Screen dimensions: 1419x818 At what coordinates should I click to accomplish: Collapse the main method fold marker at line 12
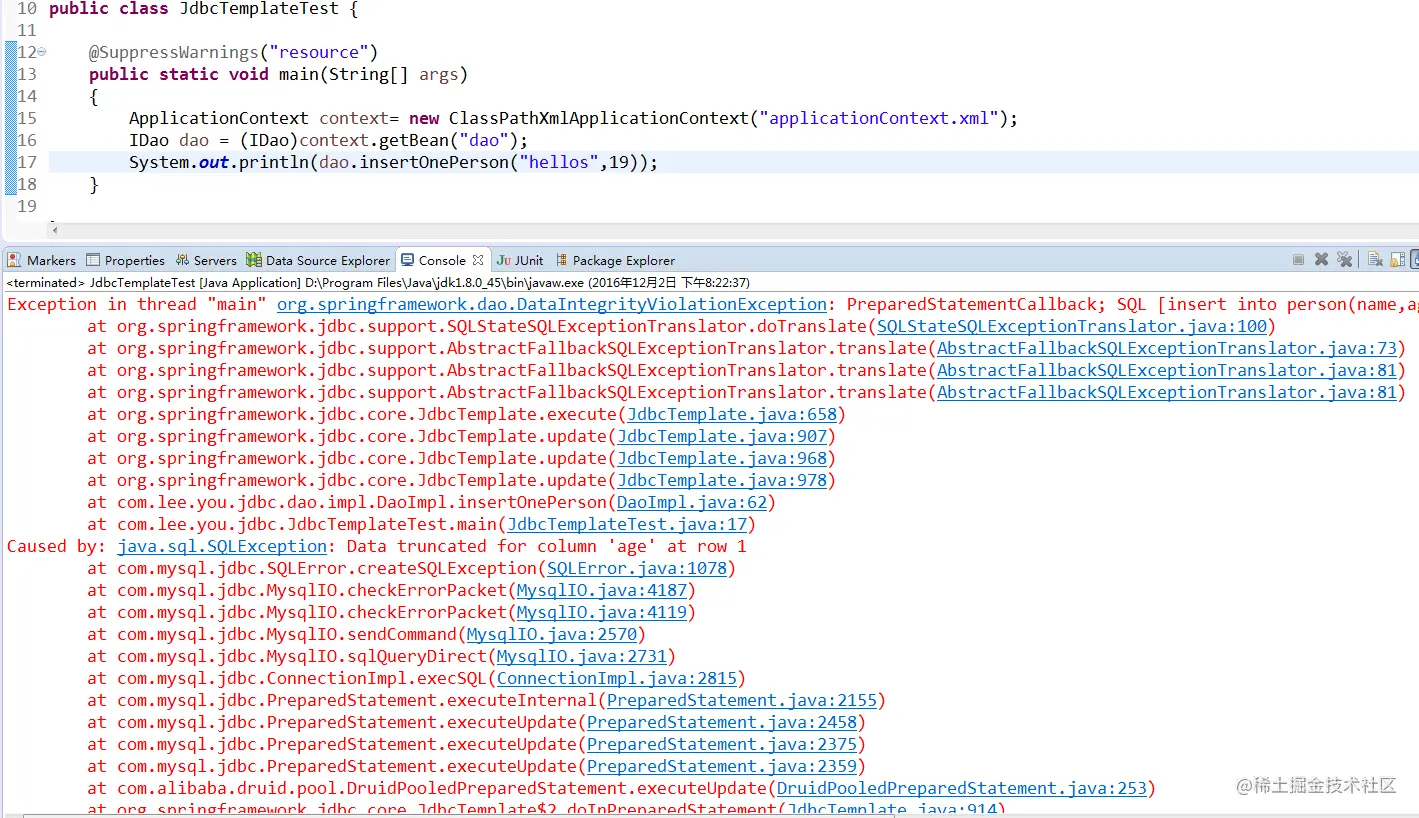(42, 52)
